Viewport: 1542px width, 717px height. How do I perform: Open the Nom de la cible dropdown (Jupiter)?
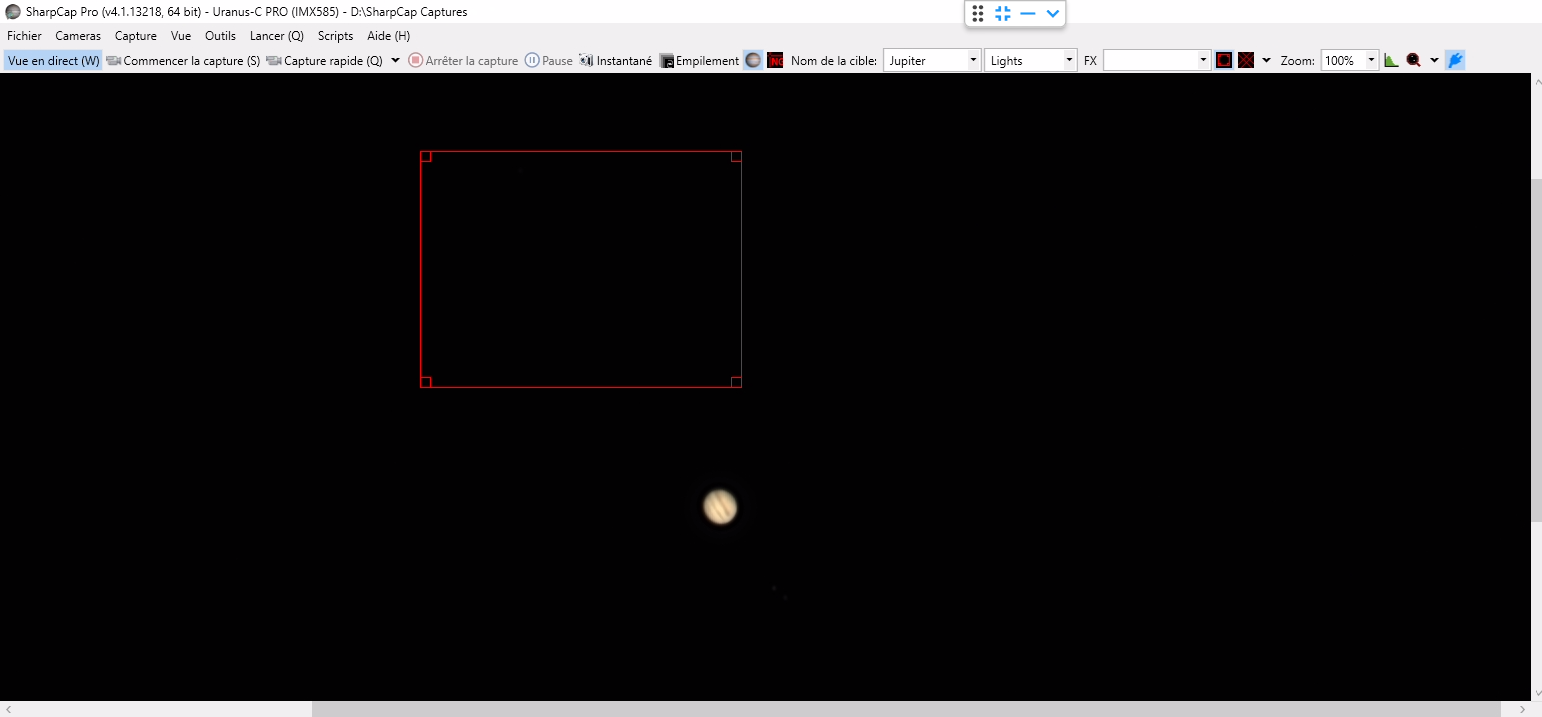click(932, 60)
